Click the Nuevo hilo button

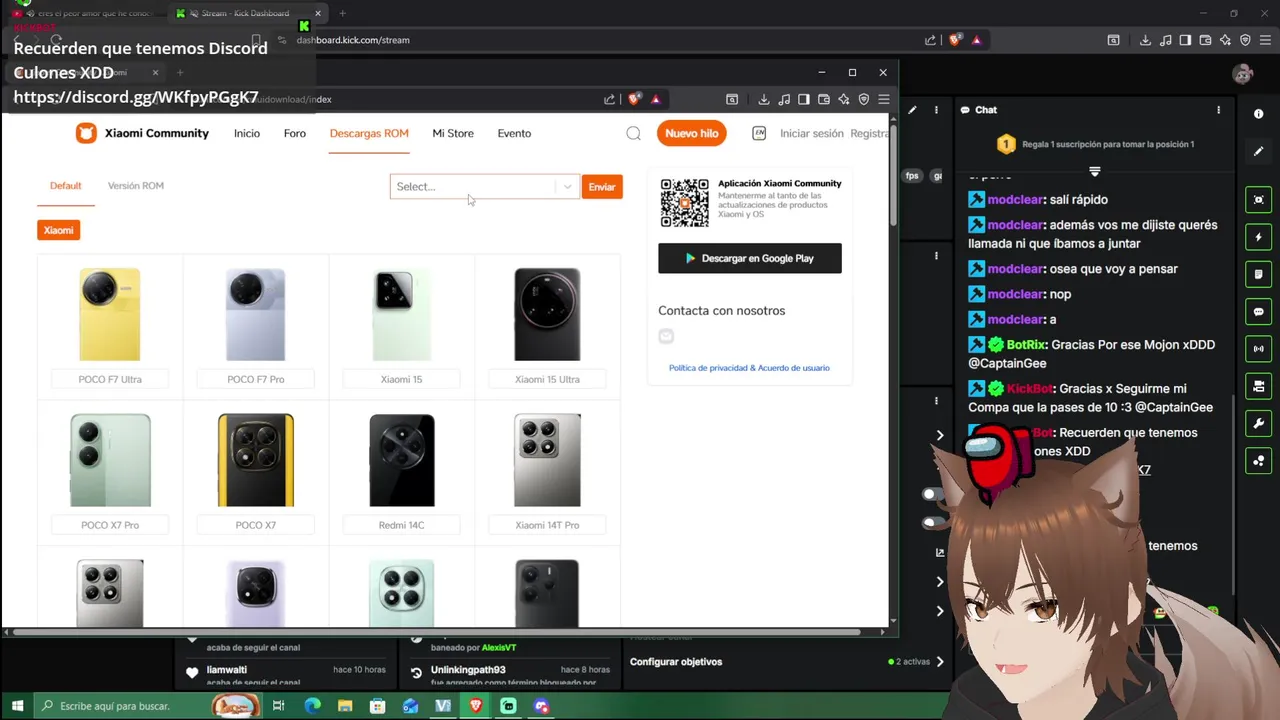(691, 133)
